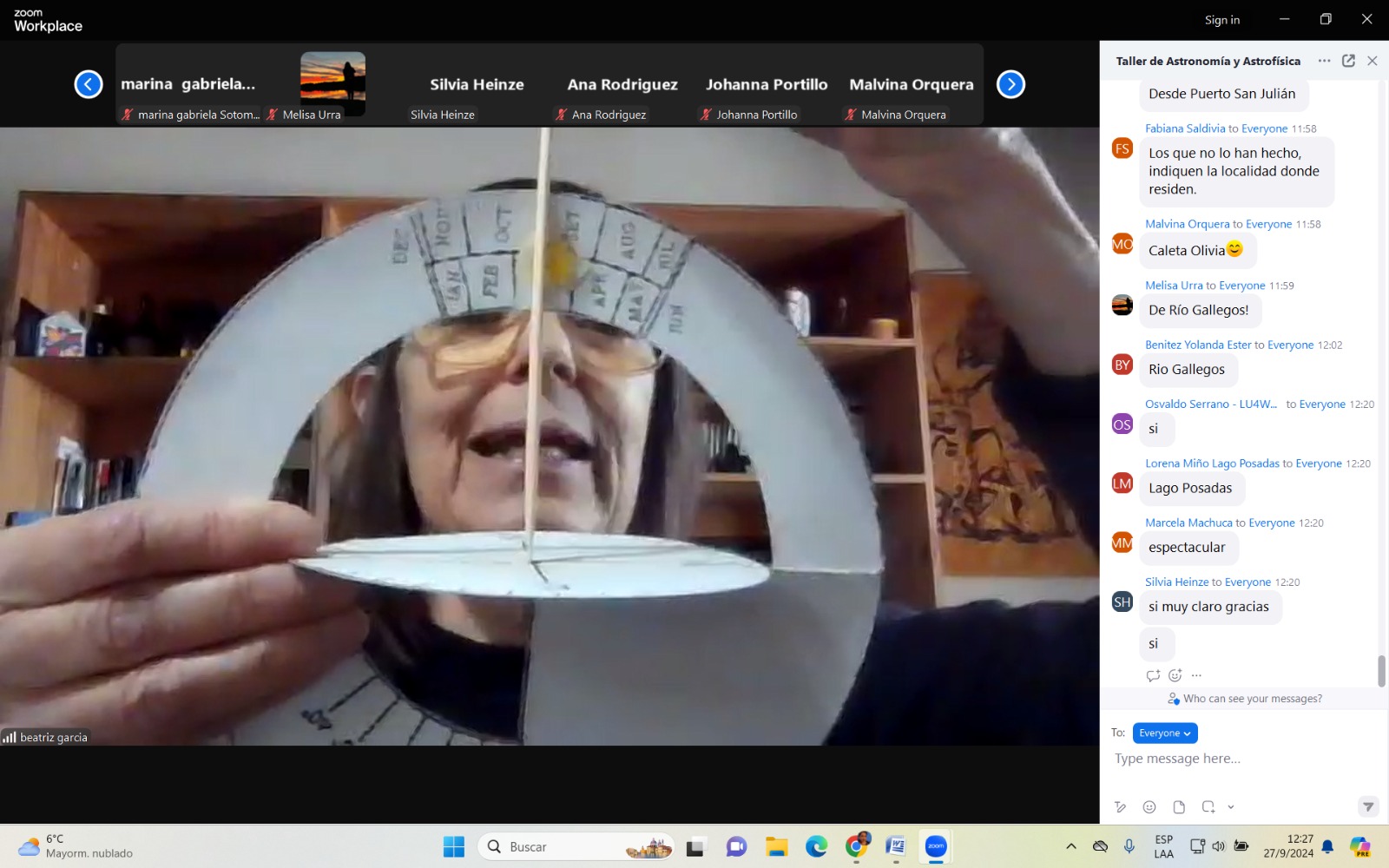Open notifications bell in system tray
The width and height of the screenshot is (1389, 868).
(1327, 846)
